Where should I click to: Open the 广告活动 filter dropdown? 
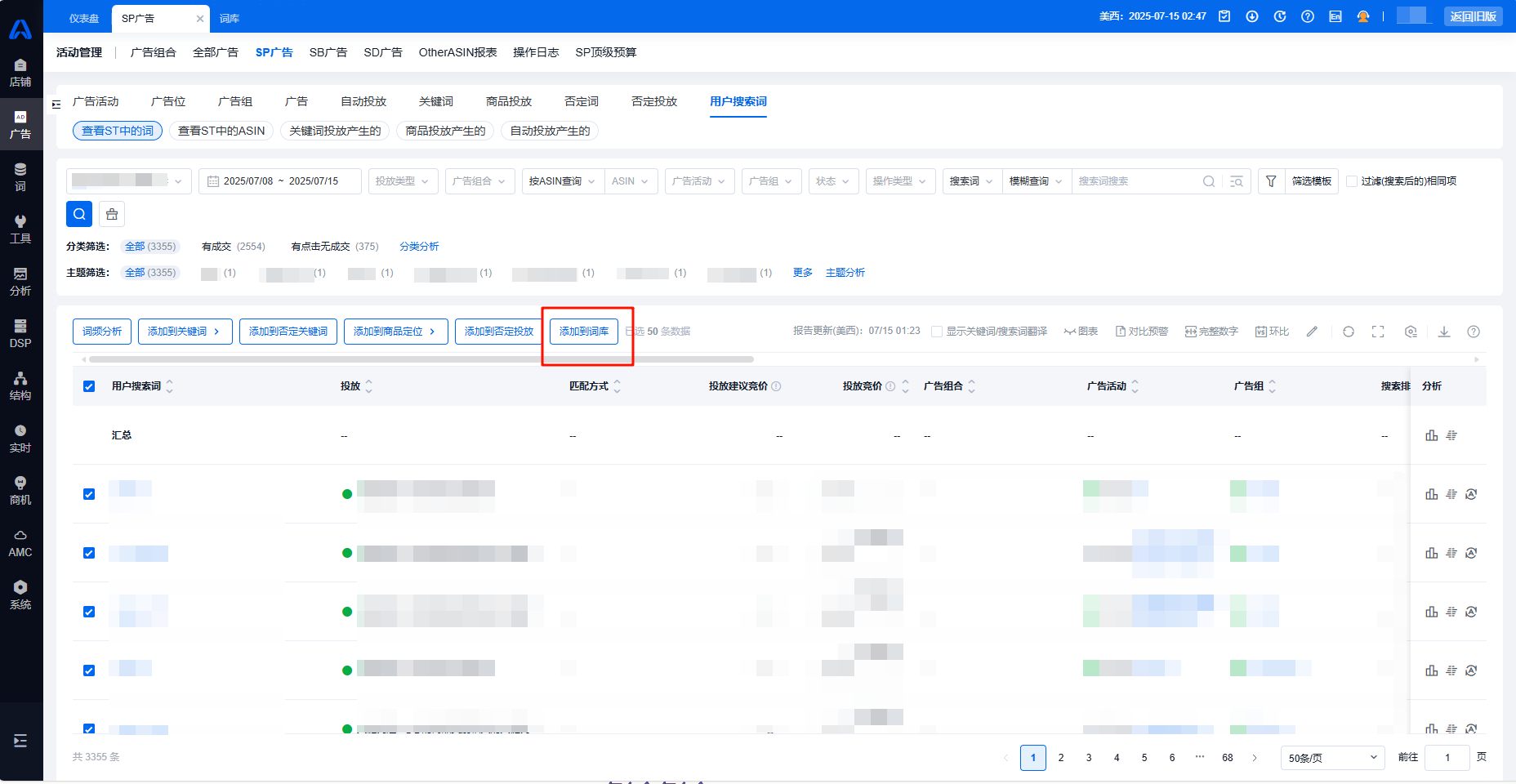coord(700,181)
